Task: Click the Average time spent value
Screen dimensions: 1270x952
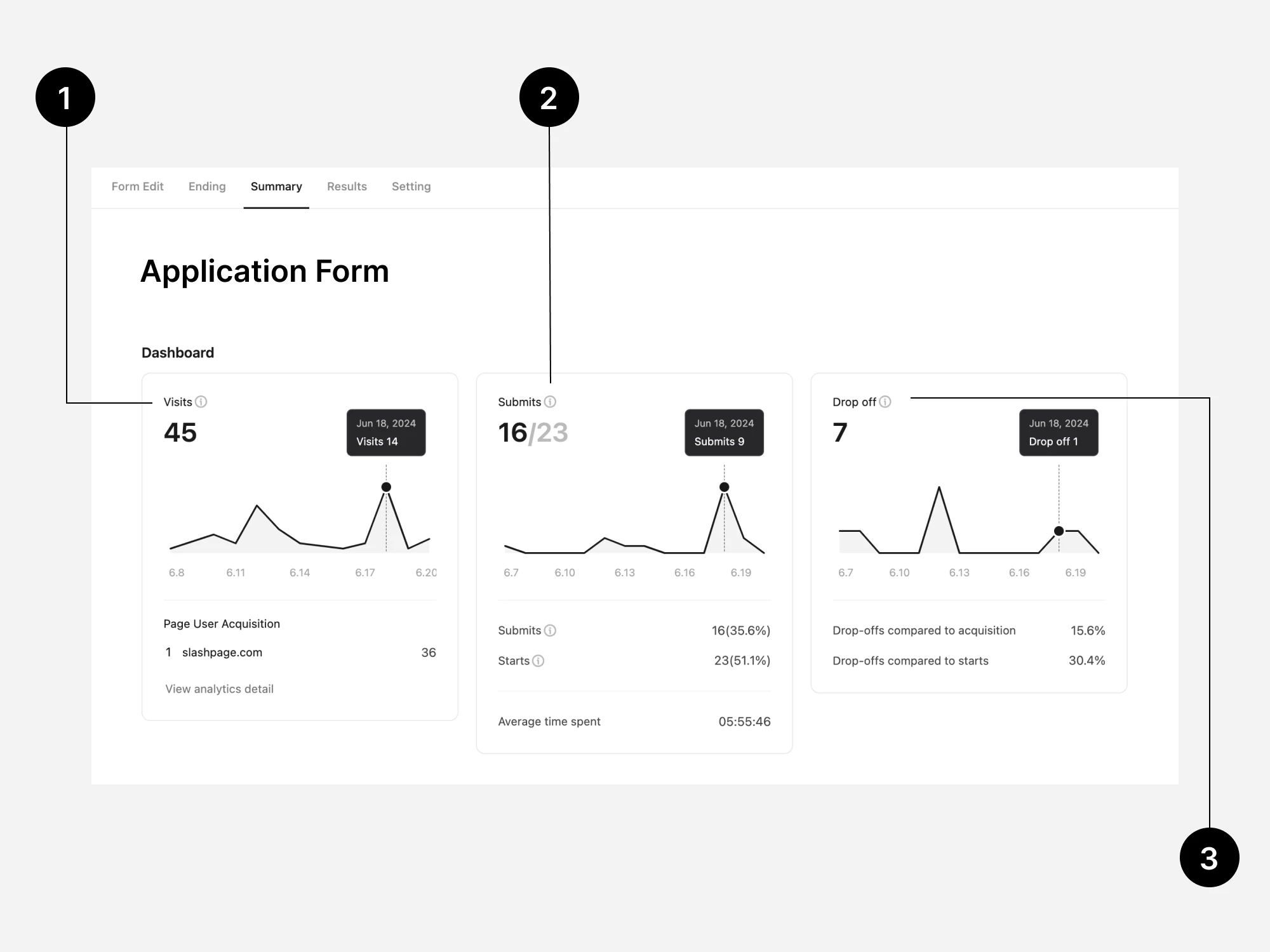Action: (x=744, y=722)
